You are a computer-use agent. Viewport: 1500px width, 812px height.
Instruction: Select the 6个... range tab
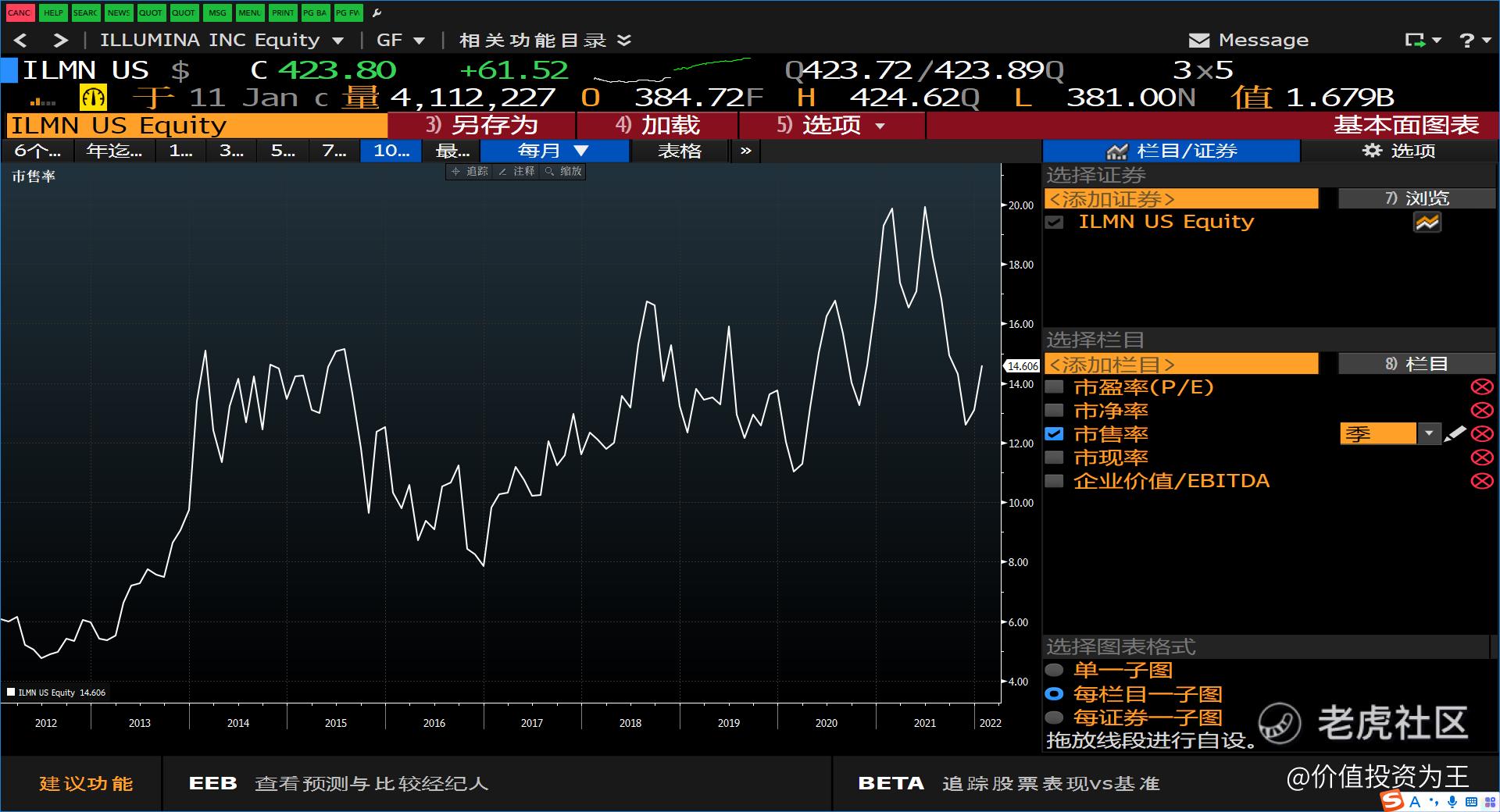(37, 151)
